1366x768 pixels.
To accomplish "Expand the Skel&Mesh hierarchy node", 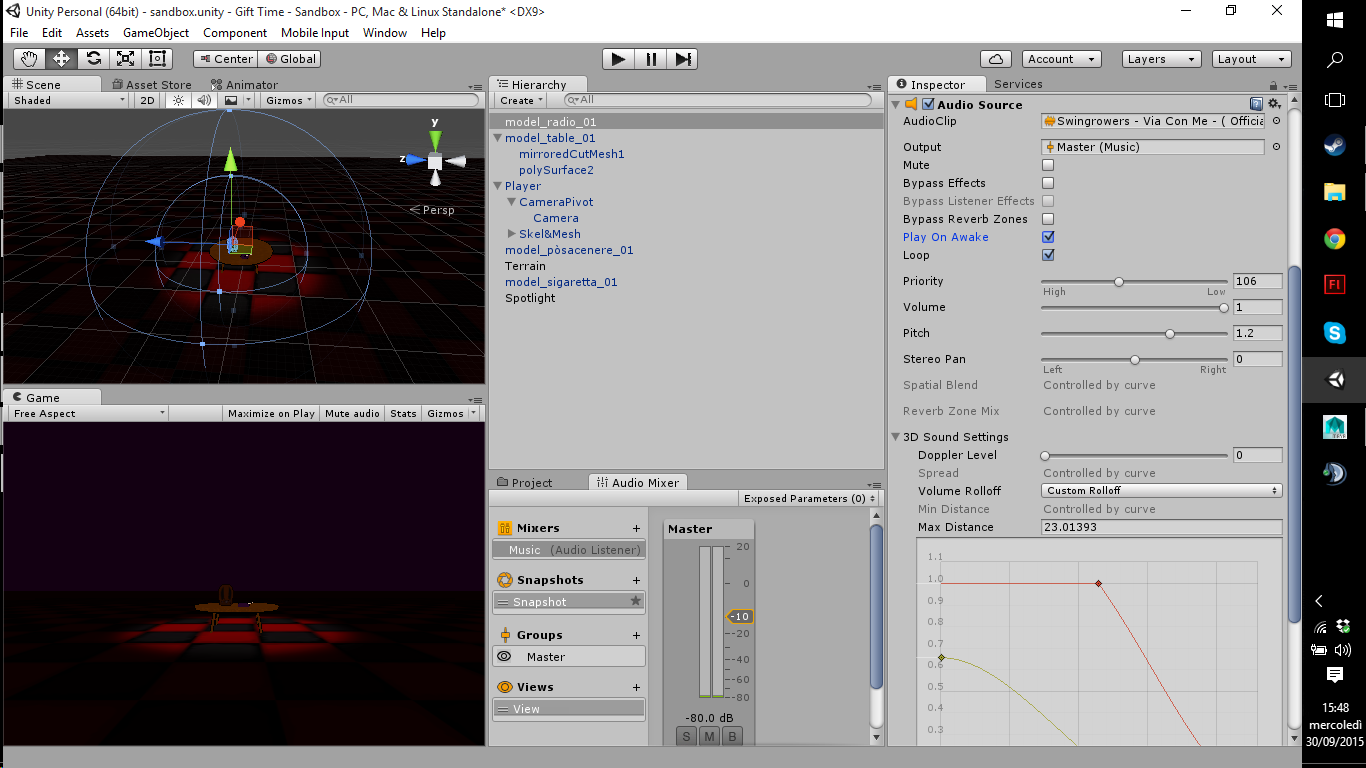I will [512, 234].
